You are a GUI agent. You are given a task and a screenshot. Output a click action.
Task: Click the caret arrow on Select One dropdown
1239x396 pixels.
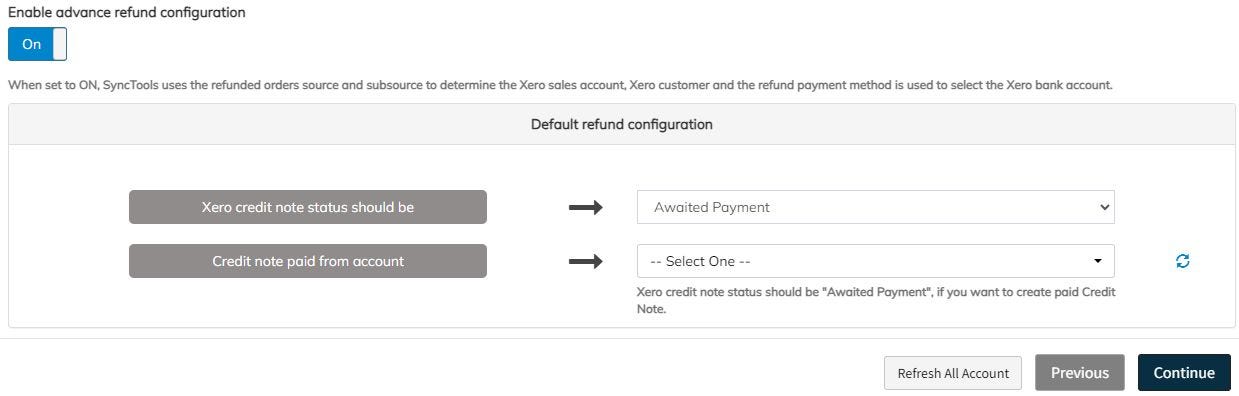(x=1098, y=261)
